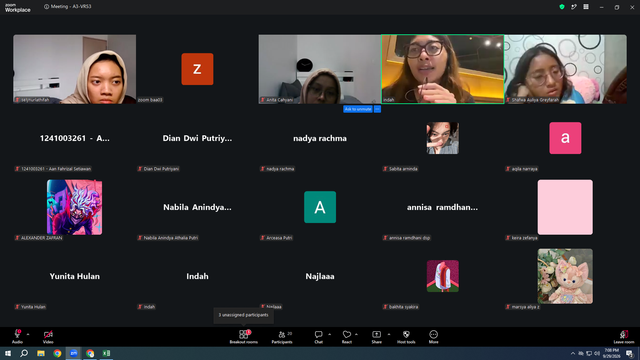Click the teal A avatar of Arceasa Putri

320,207
